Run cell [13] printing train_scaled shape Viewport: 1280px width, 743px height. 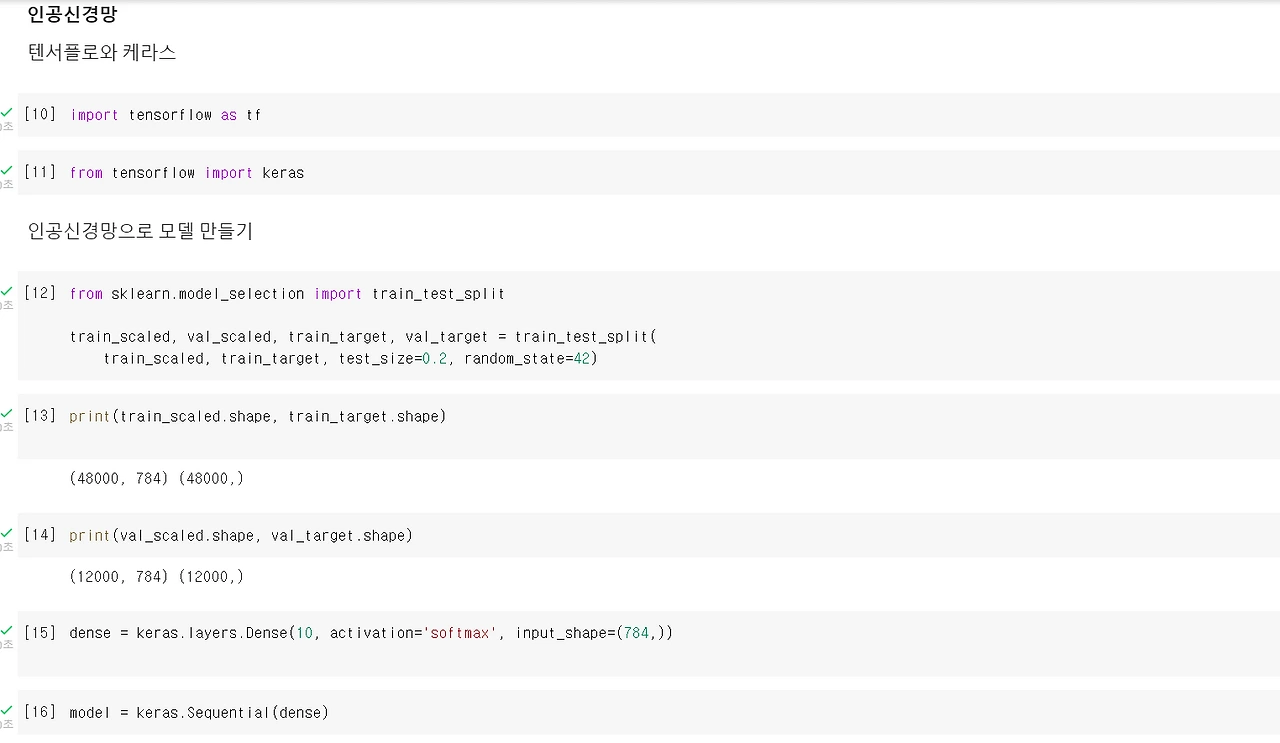coord(40,415)
